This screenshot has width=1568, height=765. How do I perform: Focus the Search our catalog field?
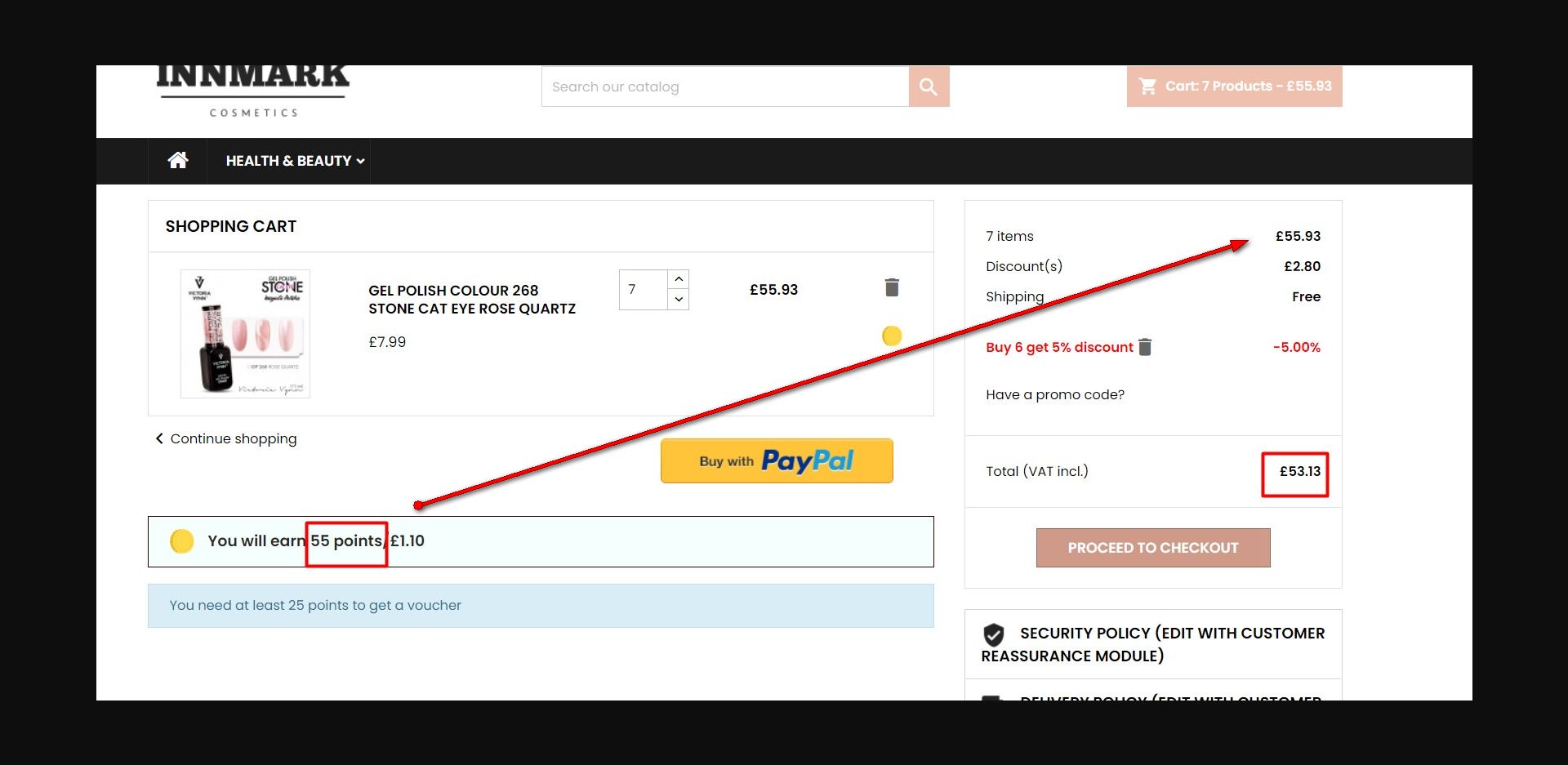click(725, 87)
